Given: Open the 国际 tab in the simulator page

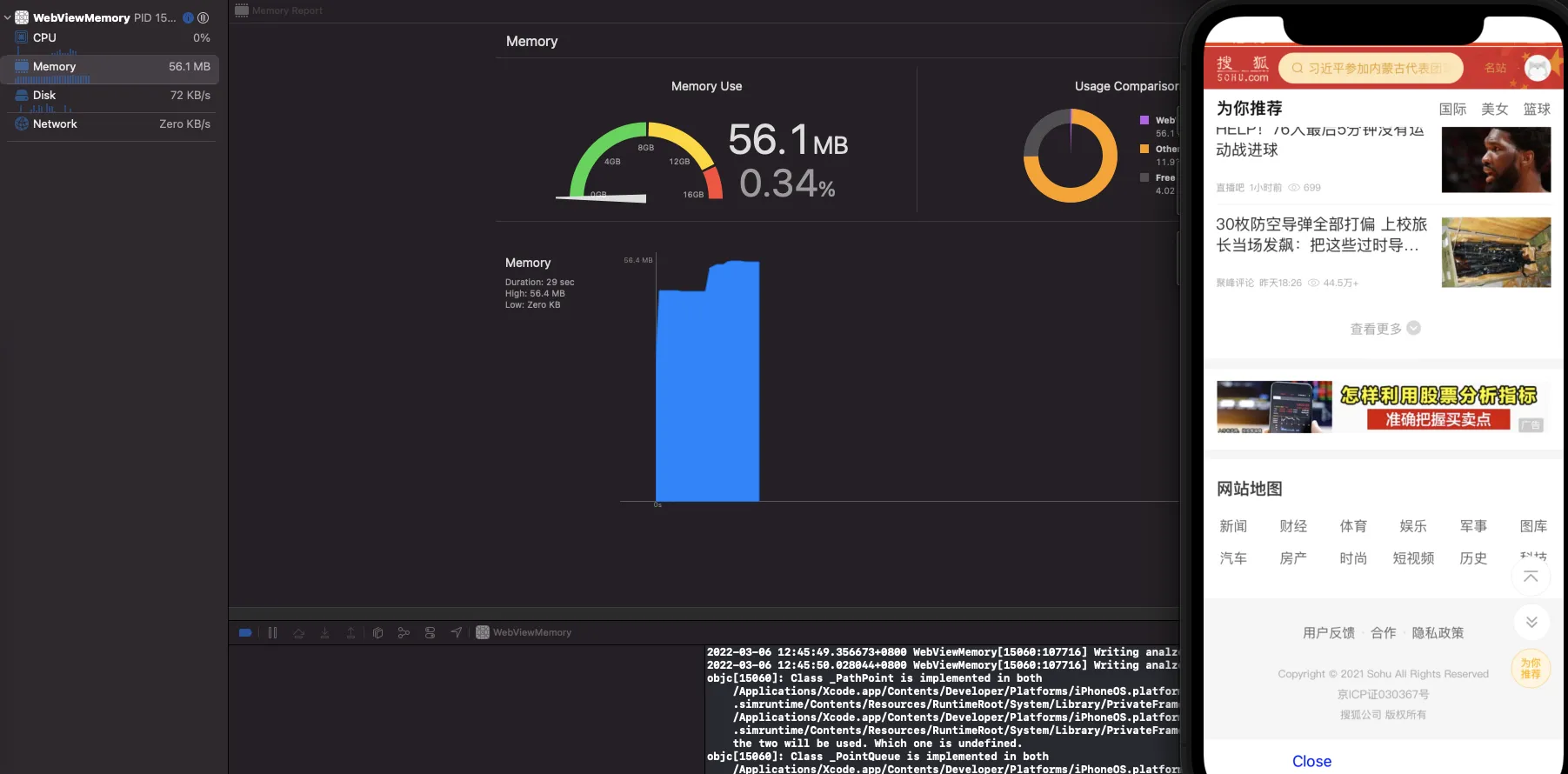Looking at the screenshot, I should (1452, 109).
